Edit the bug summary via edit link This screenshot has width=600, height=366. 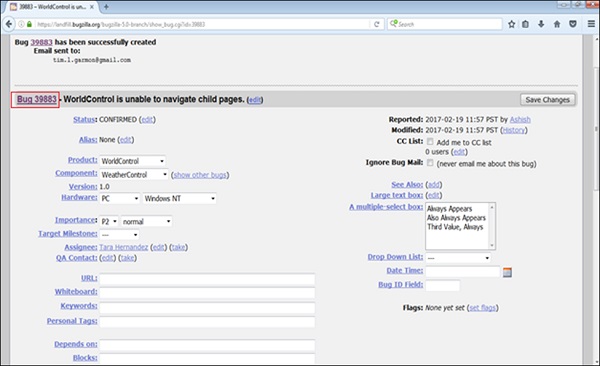click(255, 100)
